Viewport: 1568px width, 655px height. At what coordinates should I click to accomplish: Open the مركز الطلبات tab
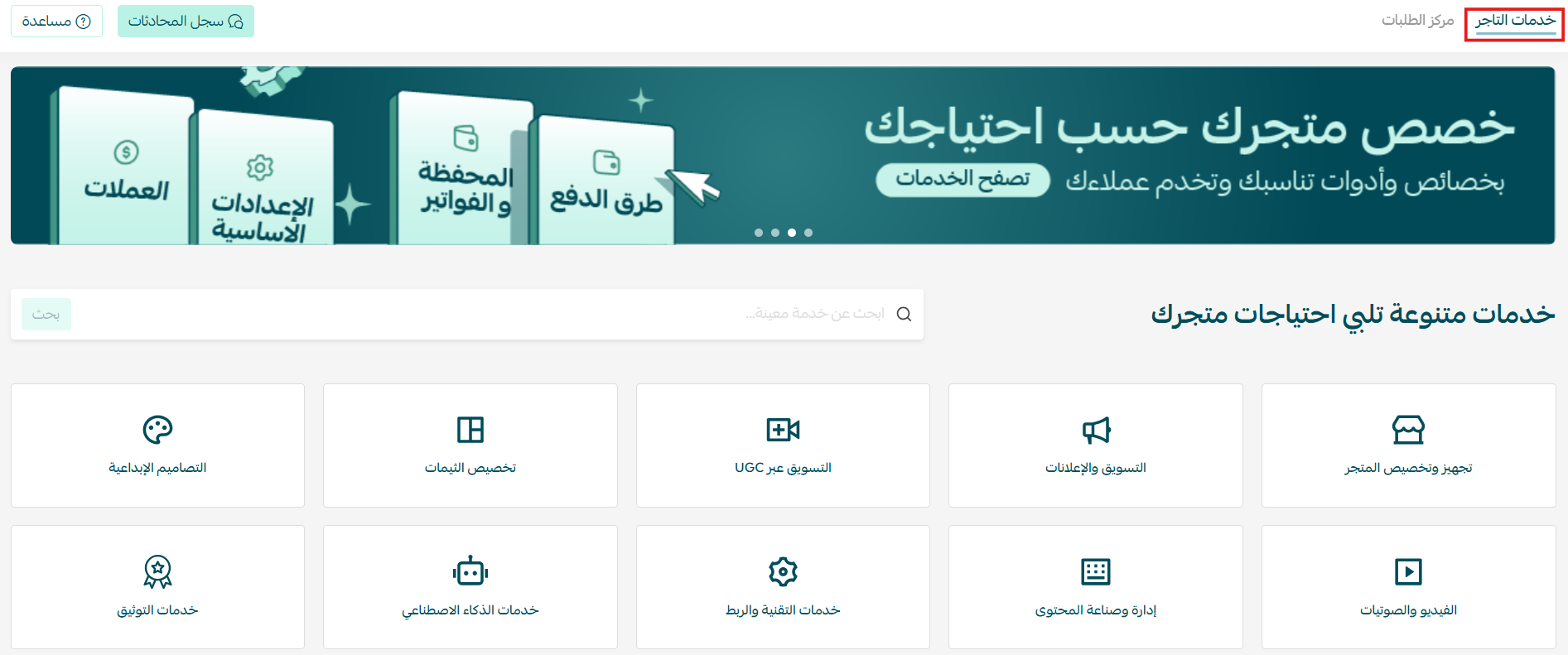click(1417, 21)
